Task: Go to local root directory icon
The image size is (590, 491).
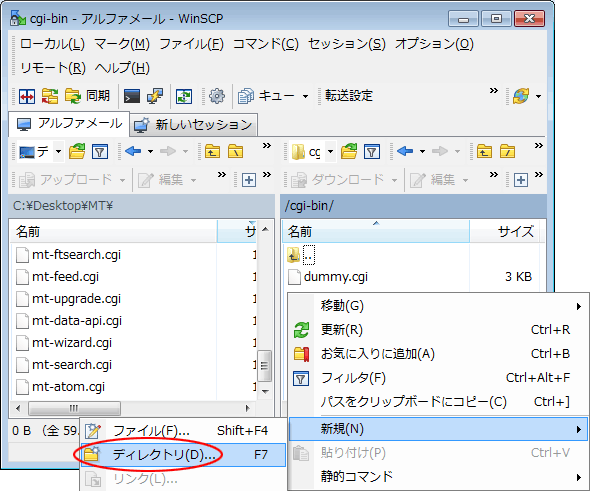Action: click(236, 152)
